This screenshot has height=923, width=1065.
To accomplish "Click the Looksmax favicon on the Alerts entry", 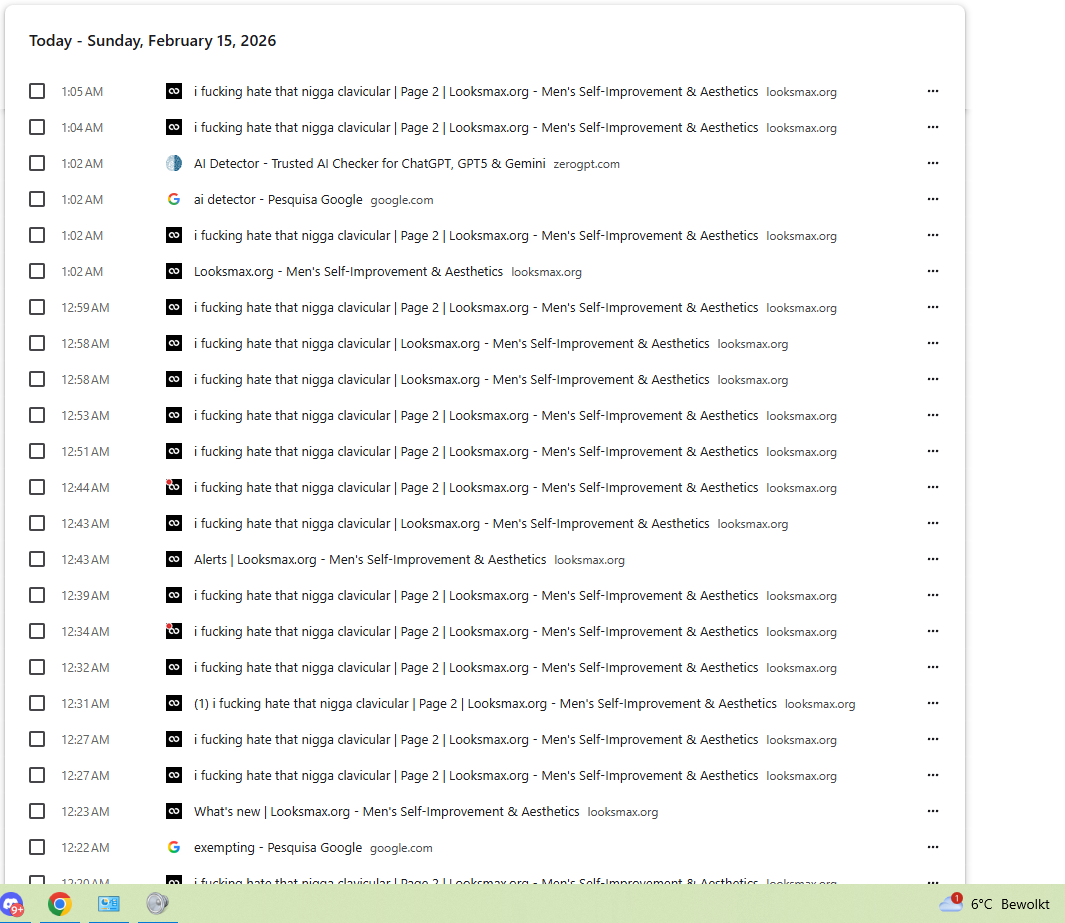I will tap(174, 560).
